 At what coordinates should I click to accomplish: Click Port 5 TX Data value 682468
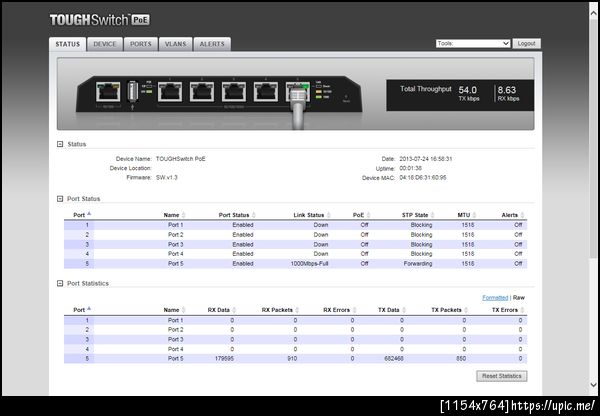(394, 359)
